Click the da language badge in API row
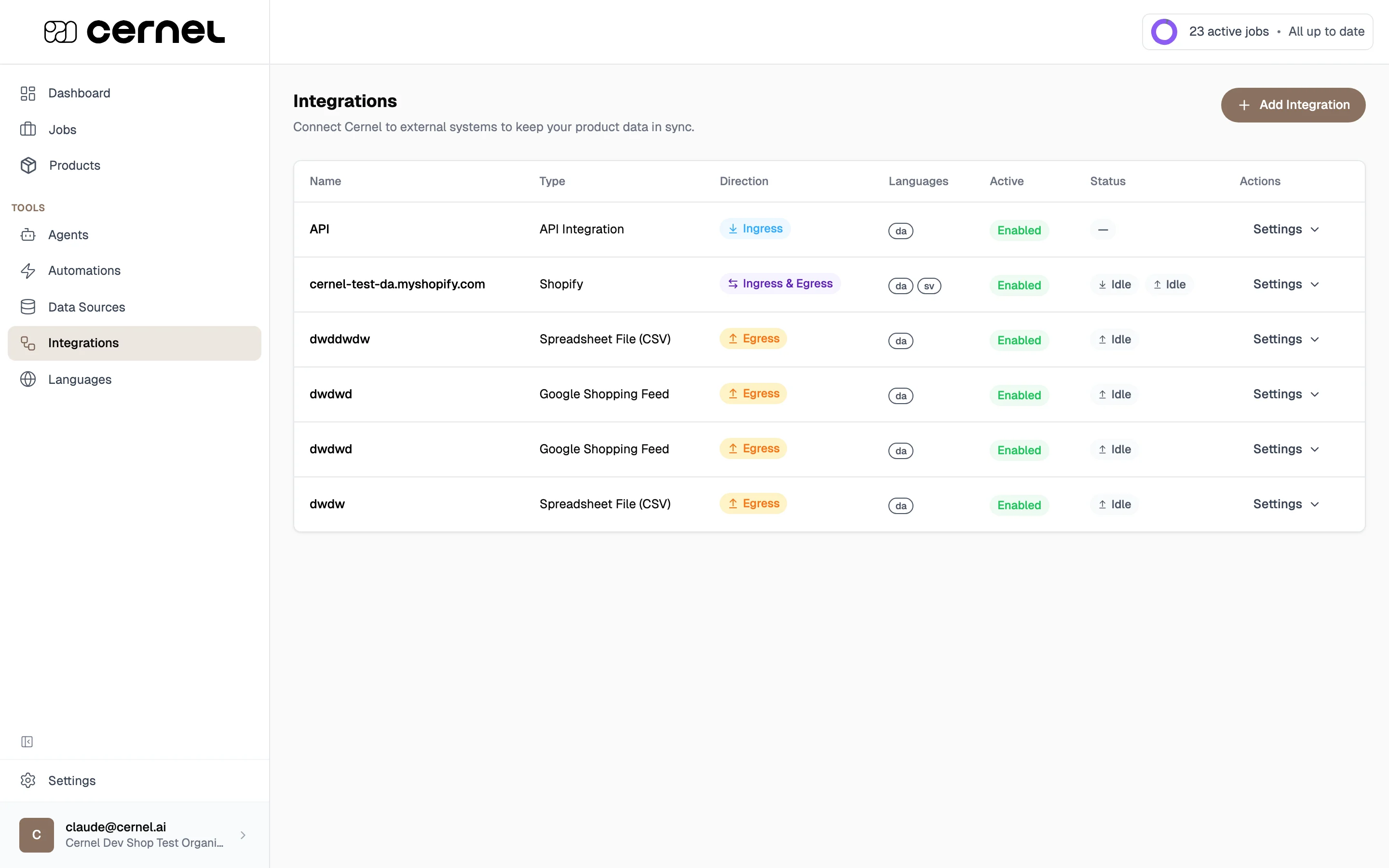 tap(900, 231)
